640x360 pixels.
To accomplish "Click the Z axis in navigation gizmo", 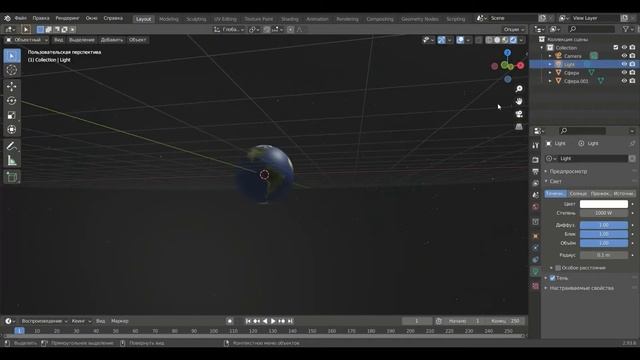I will [x=507, y=53].
